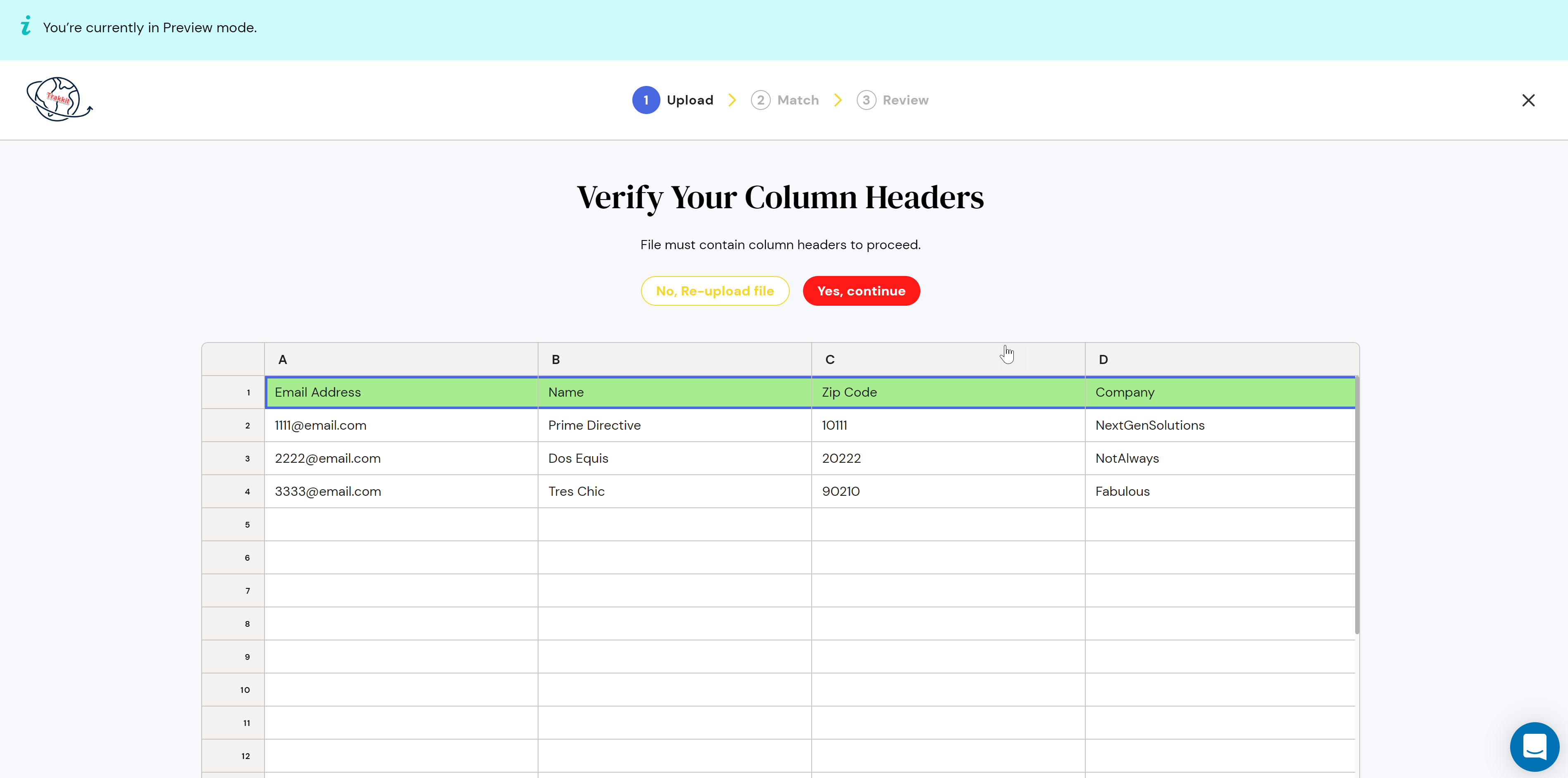Screen dimensions: 1568x778
Task: Click the preview mode info icon
Action: click(x=26, y=26)
